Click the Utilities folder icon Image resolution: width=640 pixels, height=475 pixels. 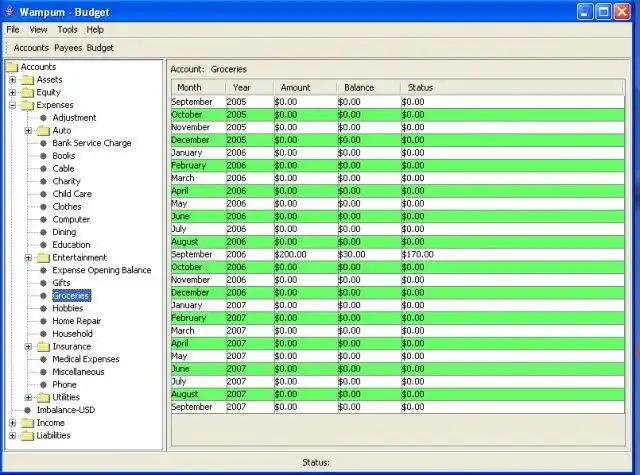pyautogui.click(x=43, y=397)
